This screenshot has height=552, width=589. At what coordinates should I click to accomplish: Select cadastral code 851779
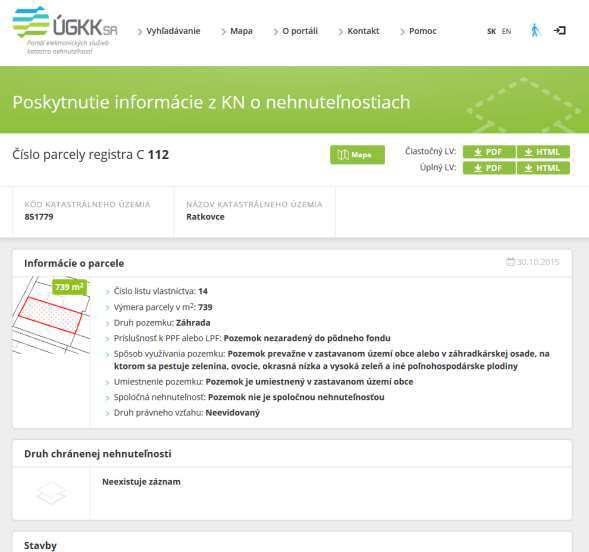[x=39, y=217]
